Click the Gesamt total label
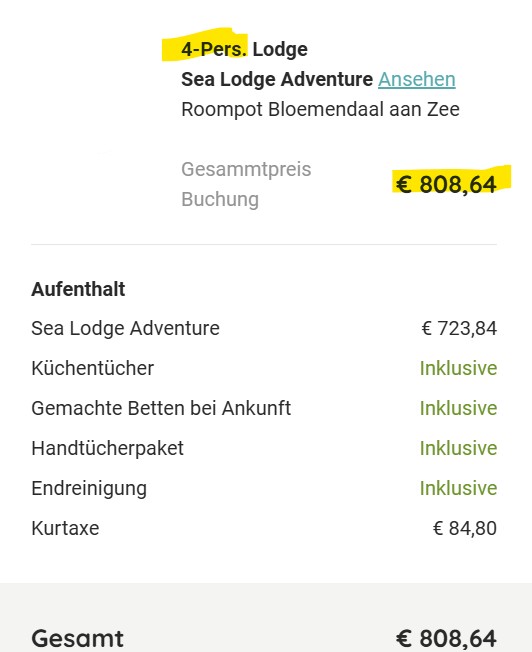Viewport: 532px width, 652px height. [x=77, y=638]
